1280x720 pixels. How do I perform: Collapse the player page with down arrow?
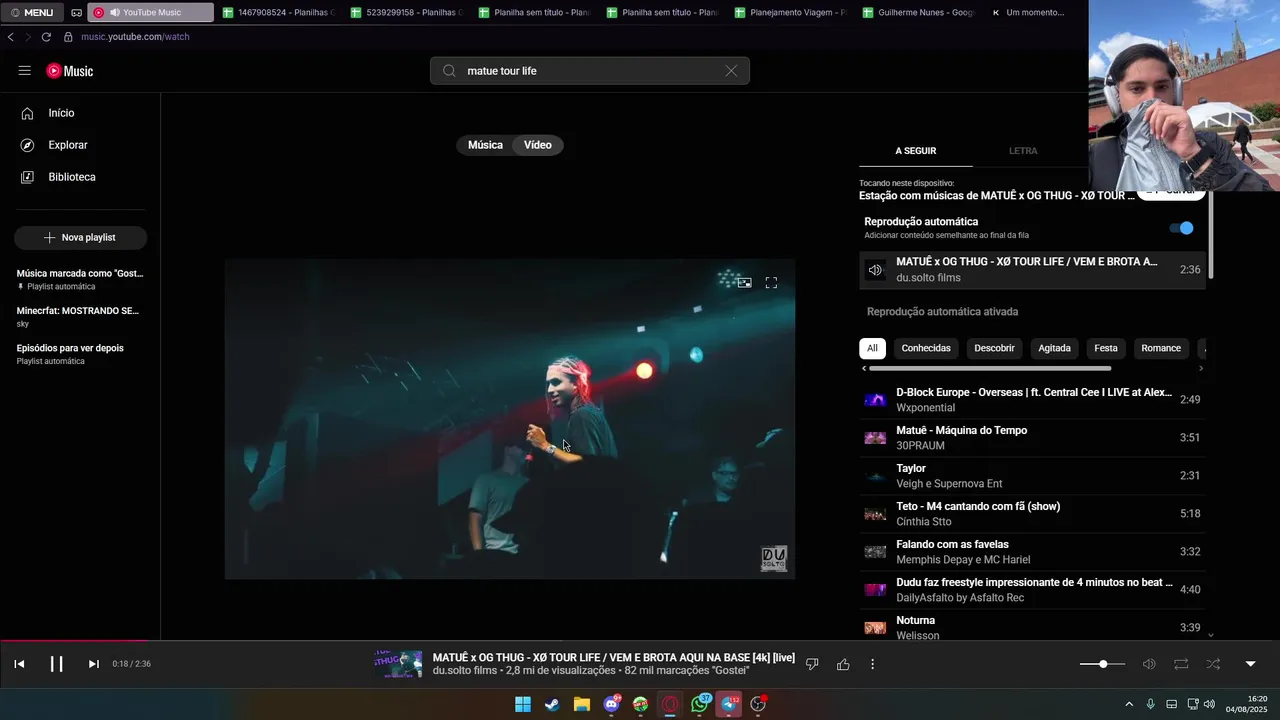click(1250, 664)
